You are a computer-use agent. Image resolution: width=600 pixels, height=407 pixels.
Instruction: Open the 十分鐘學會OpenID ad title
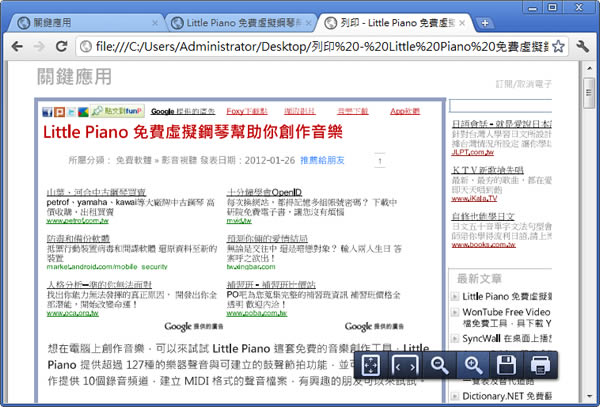pyautogui.click(x=264, y=192)
